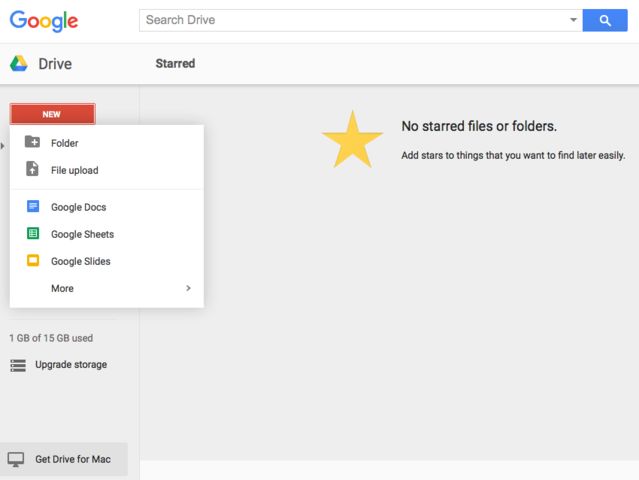Click the red NEW button
This screenshot has width=639, height=480.
pyautogui.click(x=53, y=114)
